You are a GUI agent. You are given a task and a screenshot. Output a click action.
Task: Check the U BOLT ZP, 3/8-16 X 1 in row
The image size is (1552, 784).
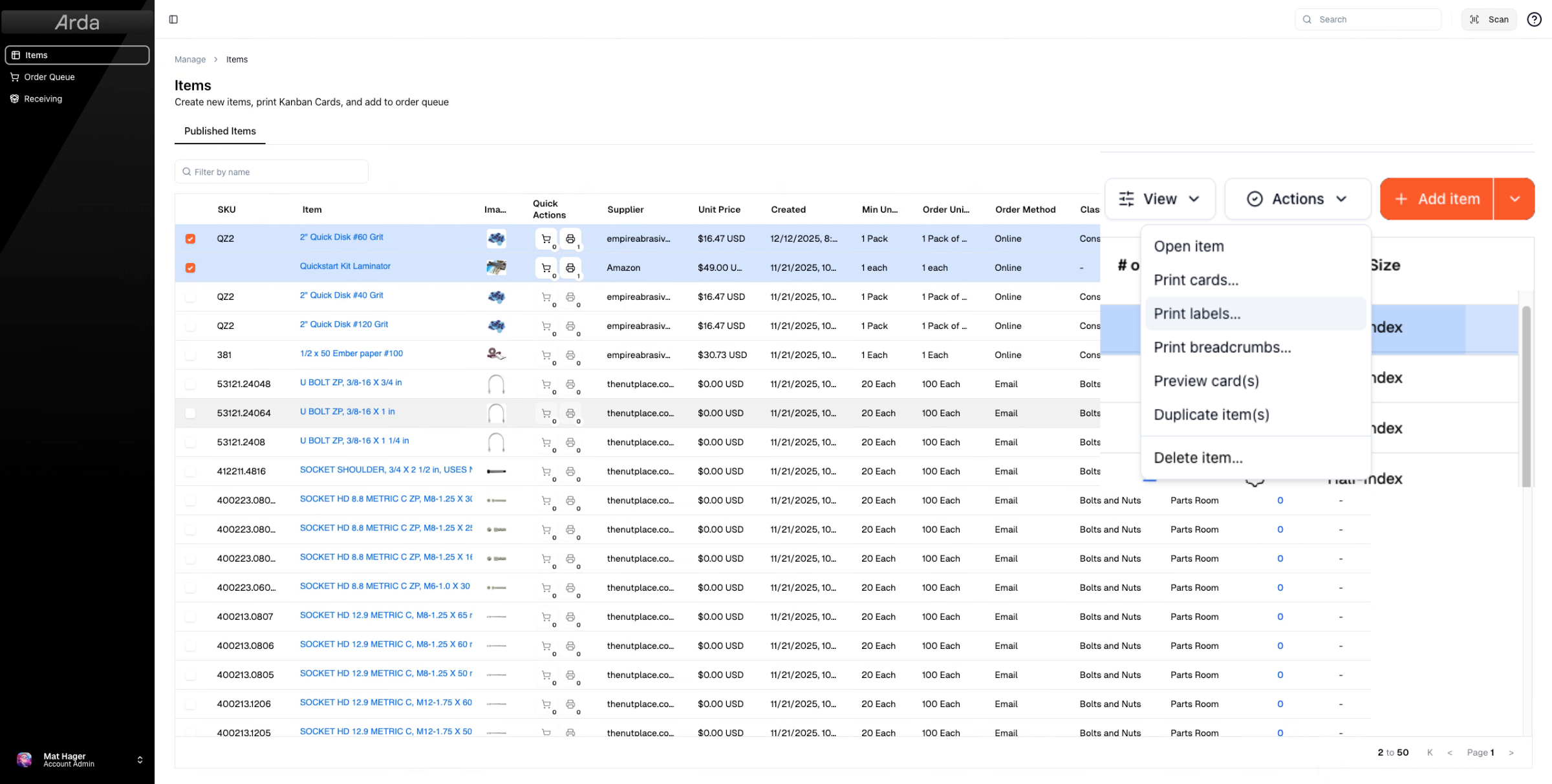pos(190,413)
